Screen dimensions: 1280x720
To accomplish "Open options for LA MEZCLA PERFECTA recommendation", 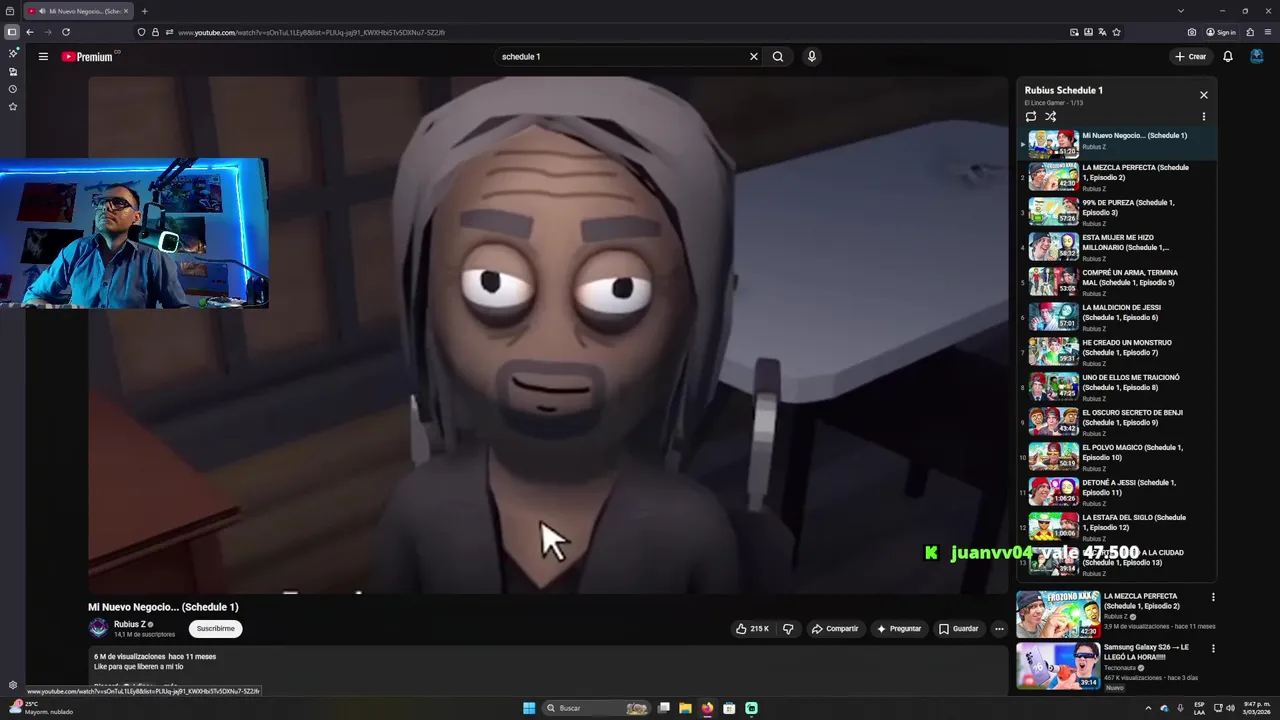I will 1213,597.
